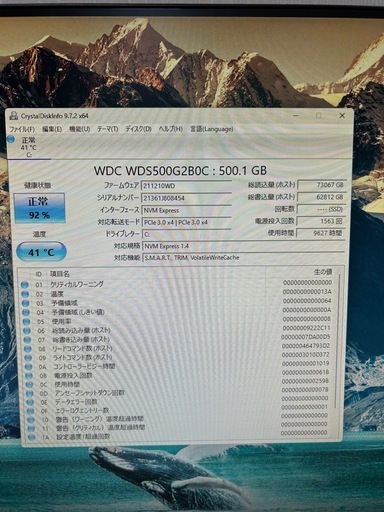This screenshot has width=384, height=512.
Task: Click the 対応機能 field with S.M.A.R.T., TRIM
Action: click(x=243, y=257)
